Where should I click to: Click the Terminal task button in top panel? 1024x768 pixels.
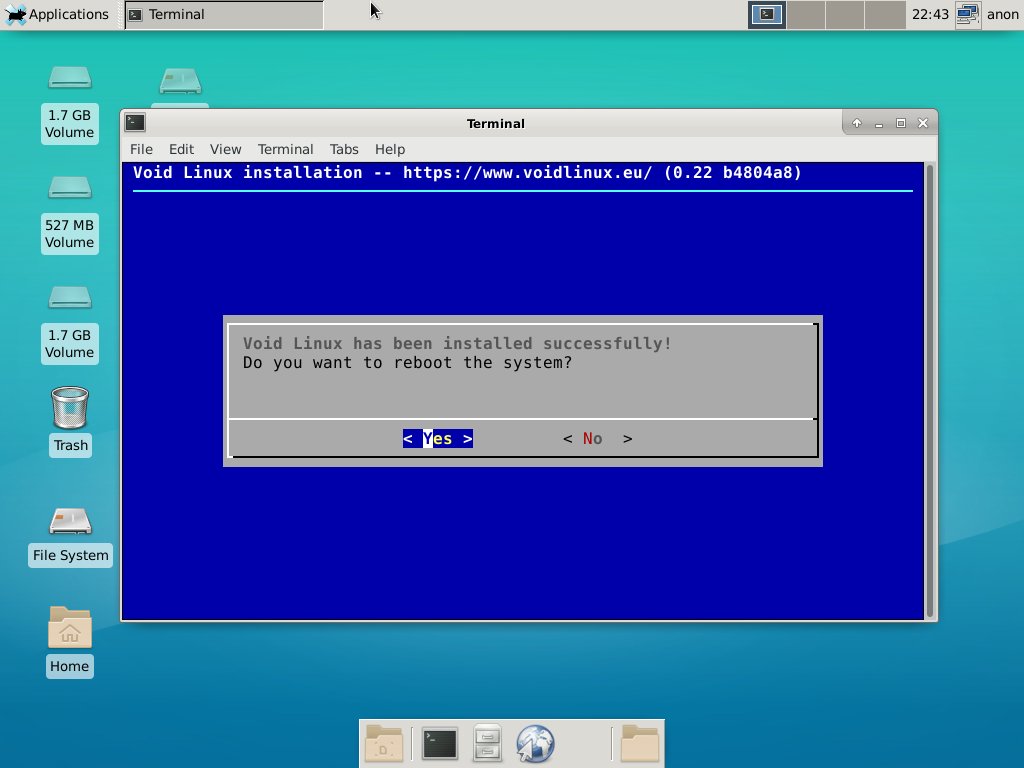click(x=224, y=14)
